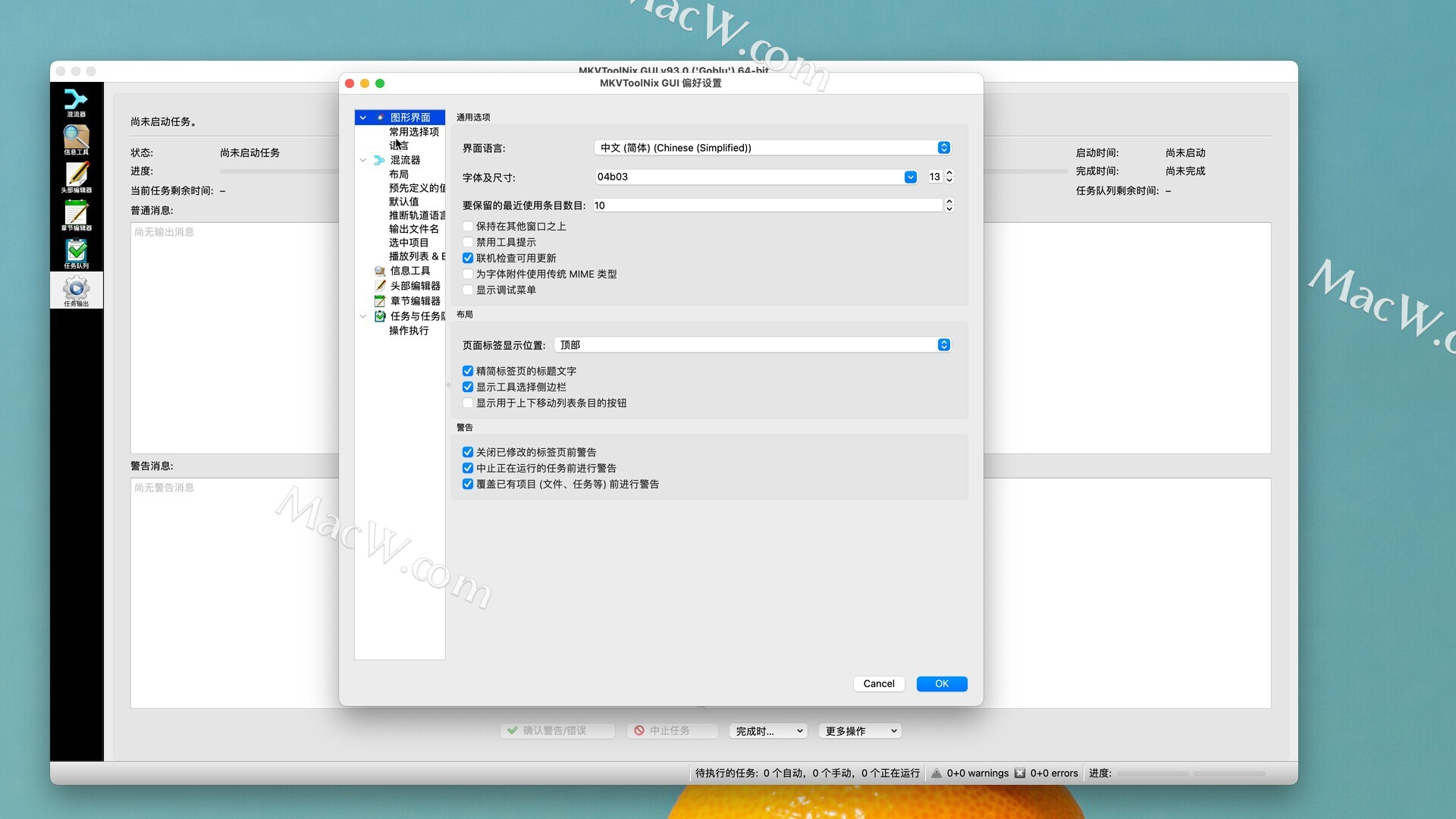Open the multiplexer (混流器) tool in sidebar
This screenshot has width=1456, height=819.
pos(76,102)
